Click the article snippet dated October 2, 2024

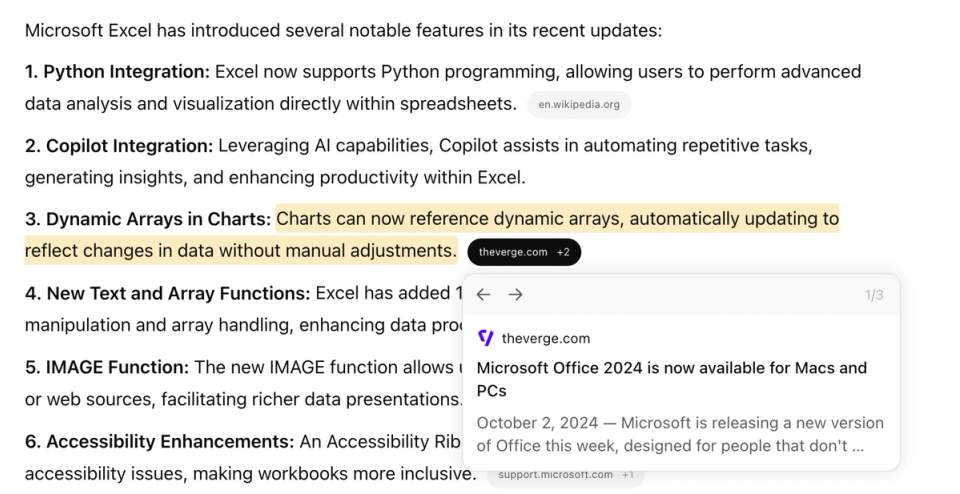coord(680,434)
